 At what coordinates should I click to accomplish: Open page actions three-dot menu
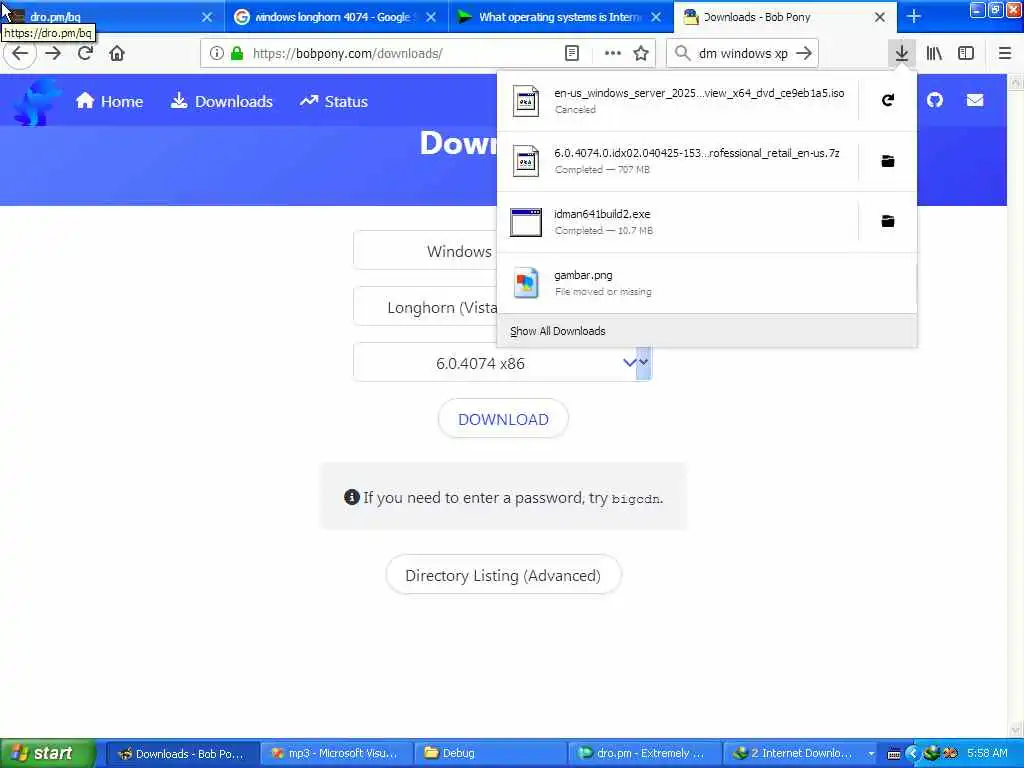(x=613, y=54)
